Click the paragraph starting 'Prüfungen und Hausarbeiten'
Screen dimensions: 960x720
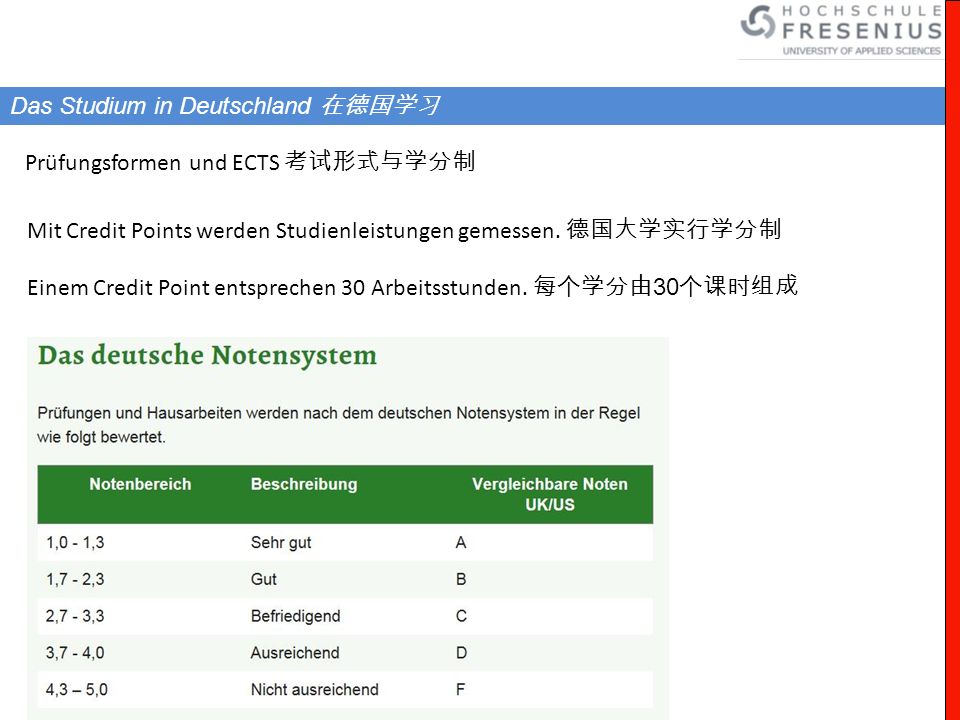pyautogui.click(x=339, y=425)
